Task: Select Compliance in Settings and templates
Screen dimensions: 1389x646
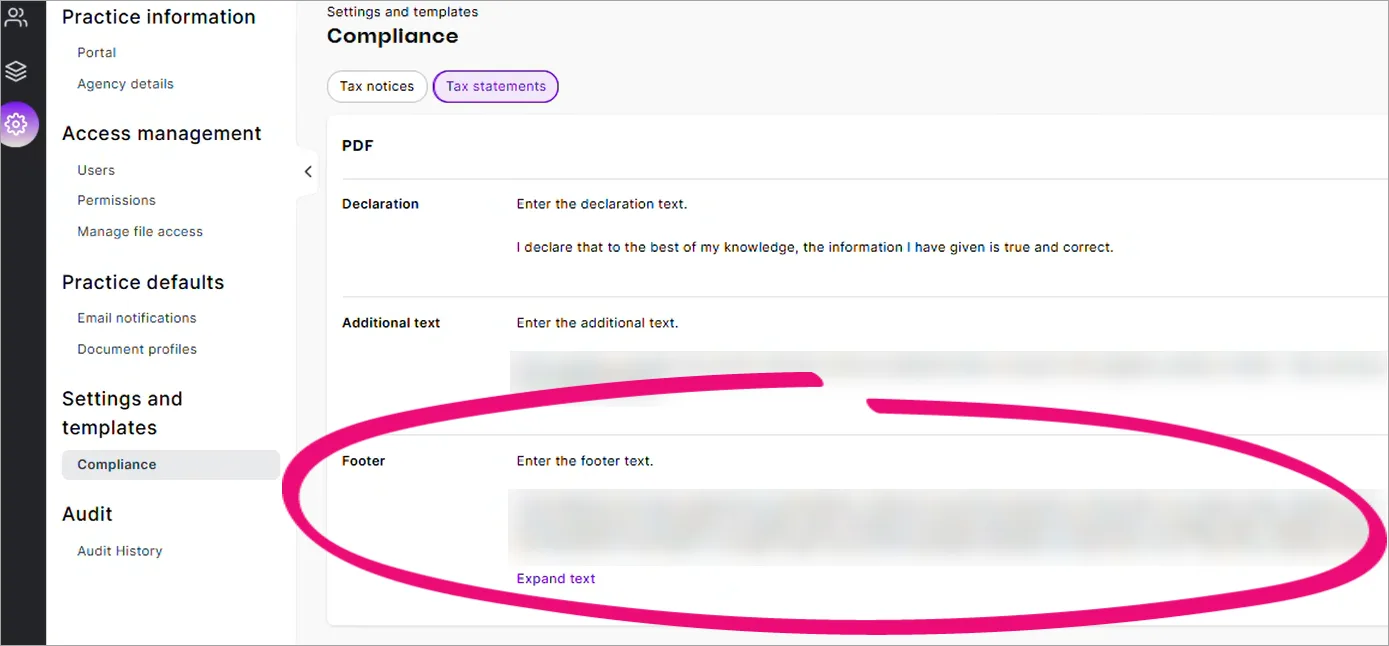Action: 116,464
